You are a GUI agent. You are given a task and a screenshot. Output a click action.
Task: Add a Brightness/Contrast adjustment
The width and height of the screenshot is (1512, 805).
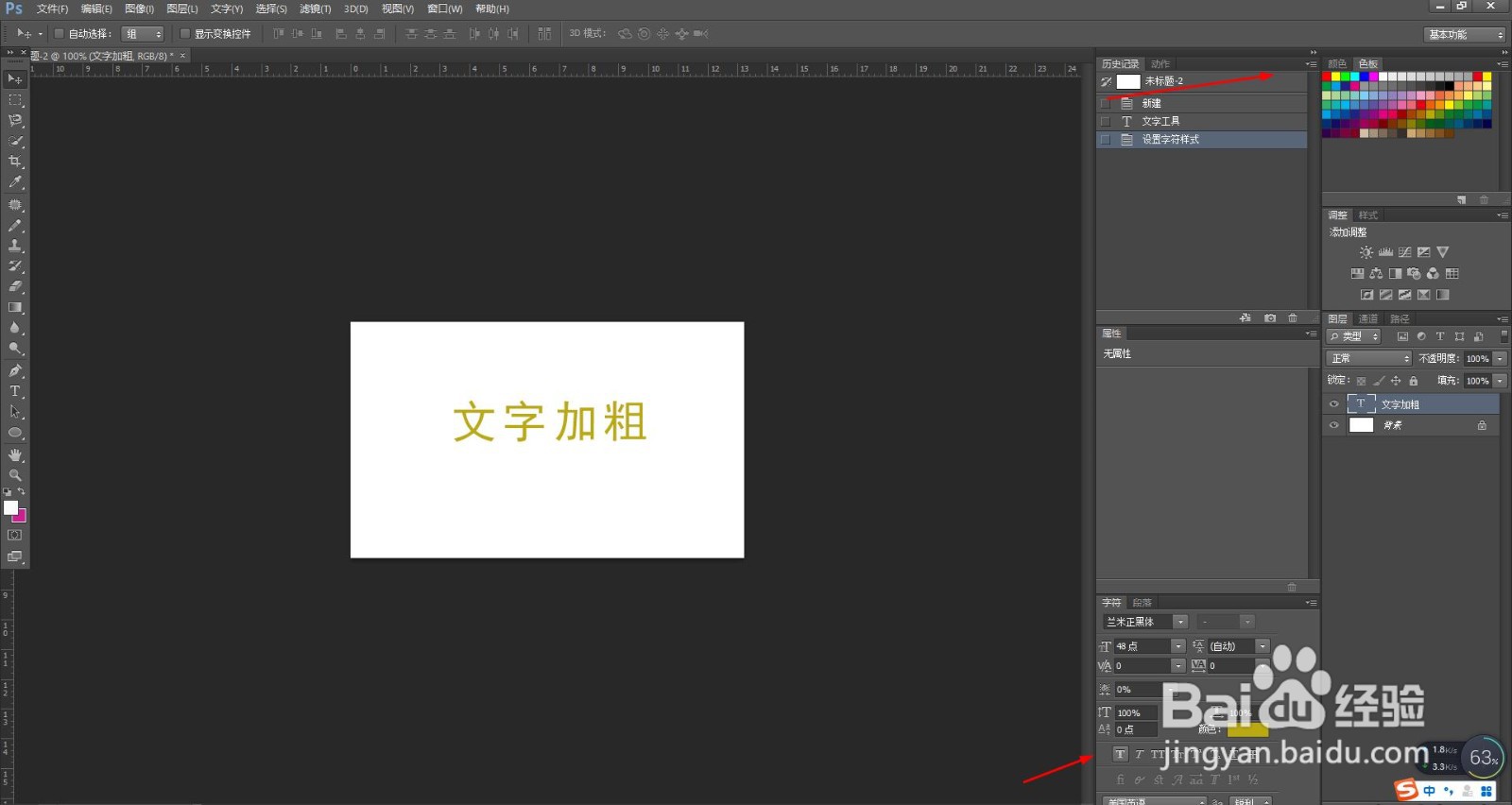pos(1366,252)
